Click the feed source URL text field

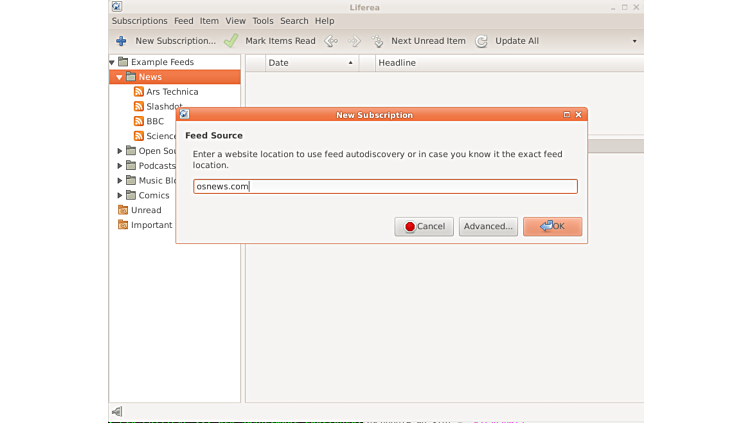385,186
